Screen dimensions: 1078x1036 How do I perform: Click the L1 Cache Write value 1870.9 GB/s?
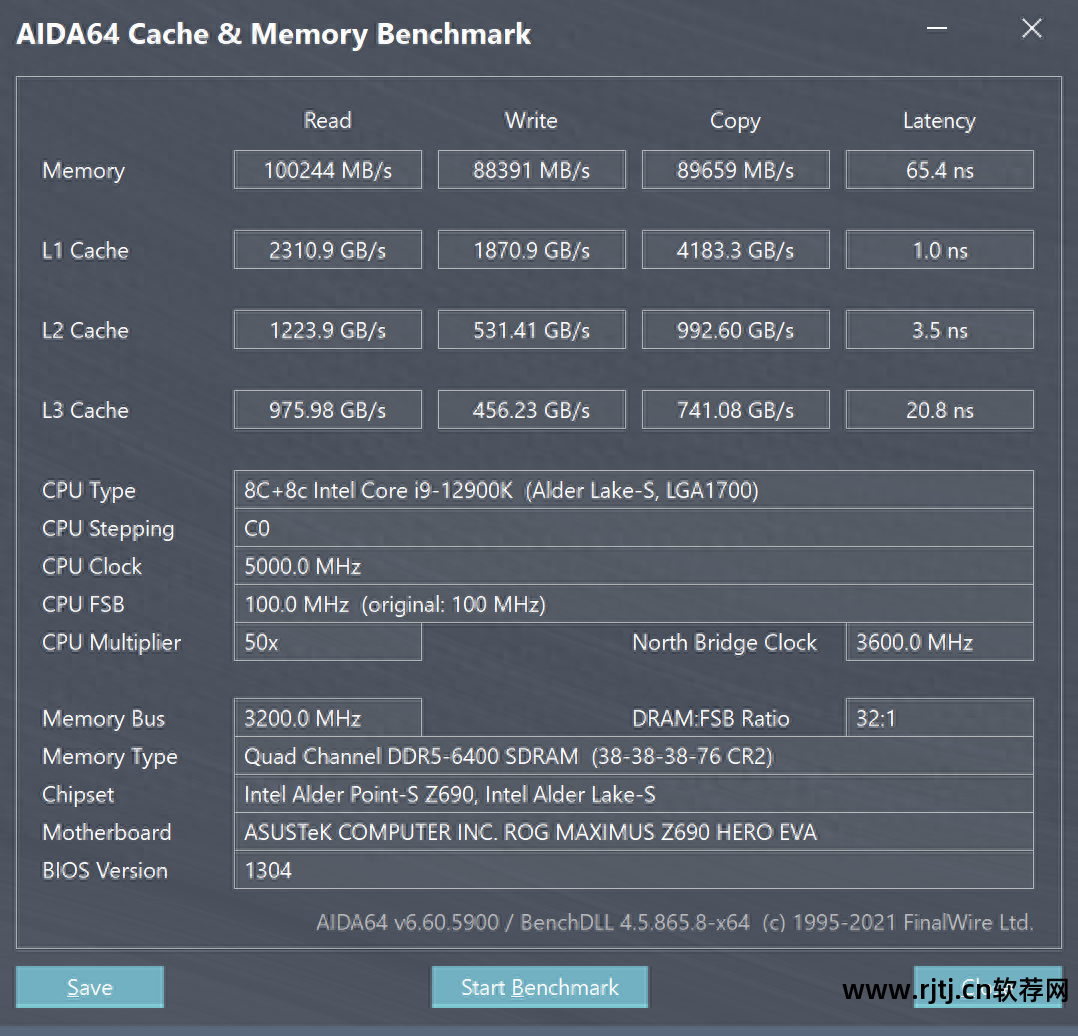[x=531, y=250]
